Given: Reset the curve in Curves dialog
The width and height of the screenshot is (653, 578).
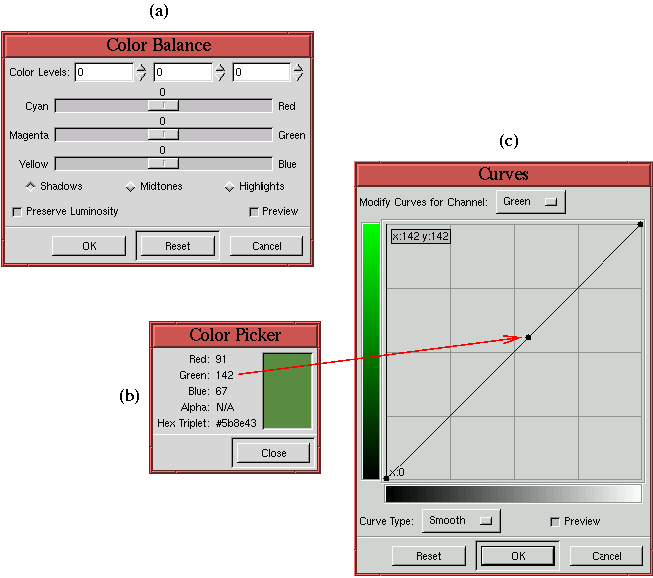Looking at the screenshot, I should (x=428, y=556).
